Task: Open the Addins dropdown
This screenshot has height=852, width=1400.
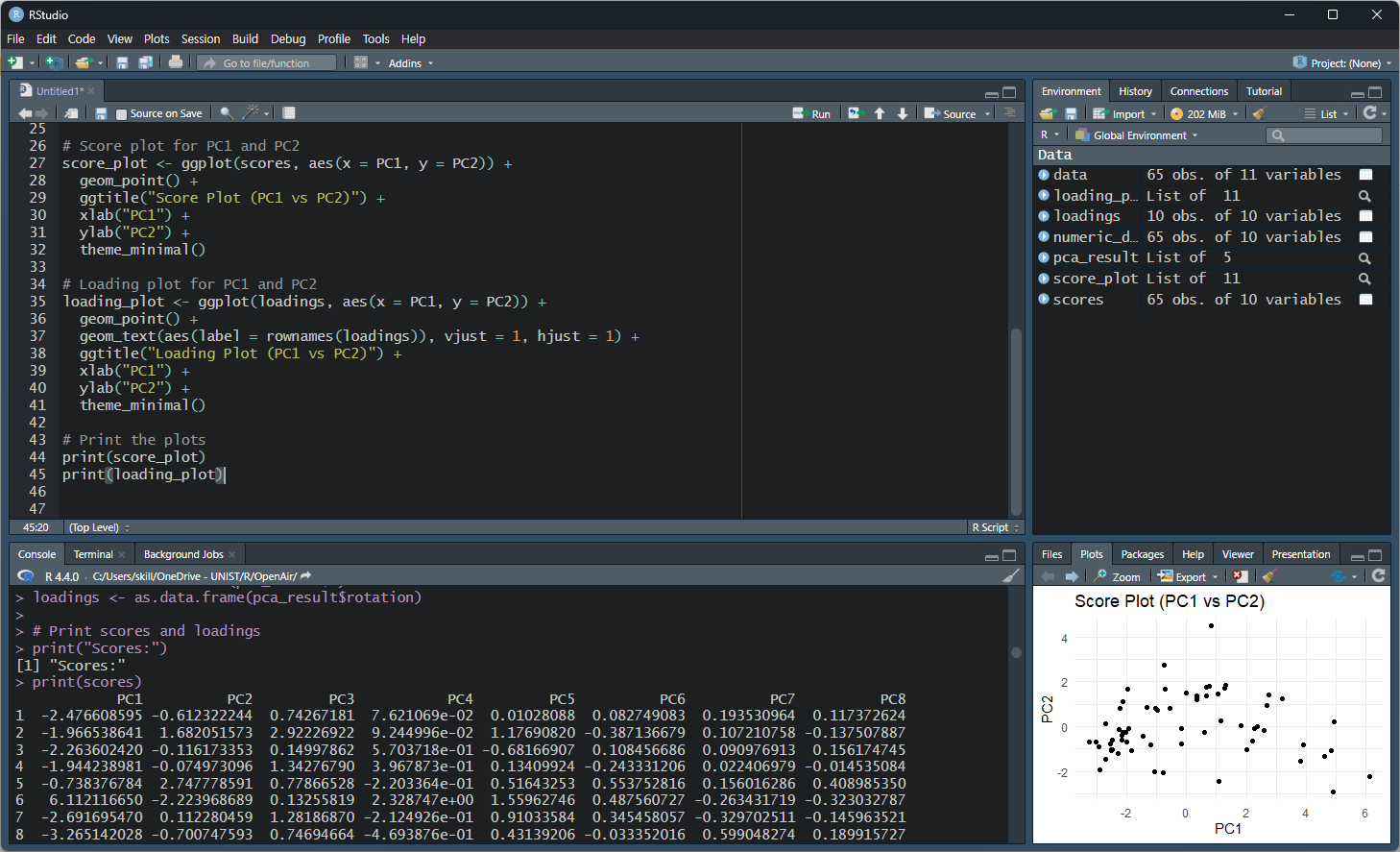Action: pos(411,63)
